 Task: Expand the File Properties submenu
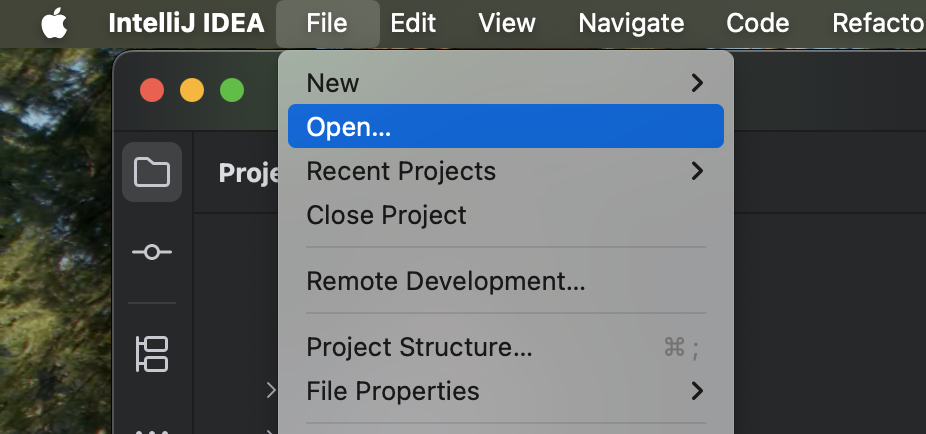pos(698,390)
